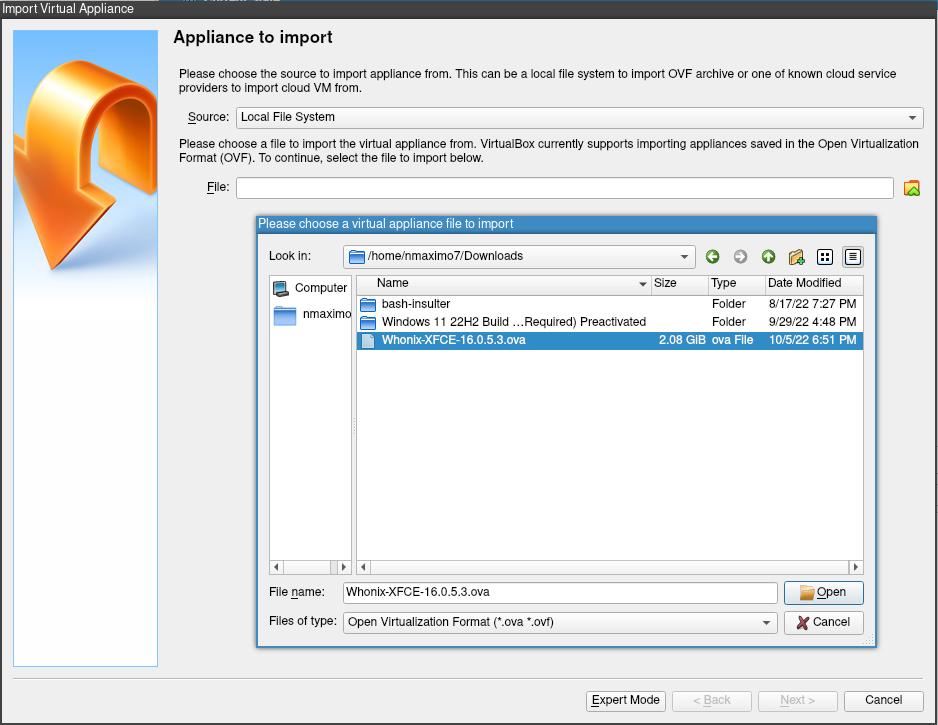This screenshot has width=938, height=725.
Task: Select the bash-insulter folder
Action: tap(415, 304)
